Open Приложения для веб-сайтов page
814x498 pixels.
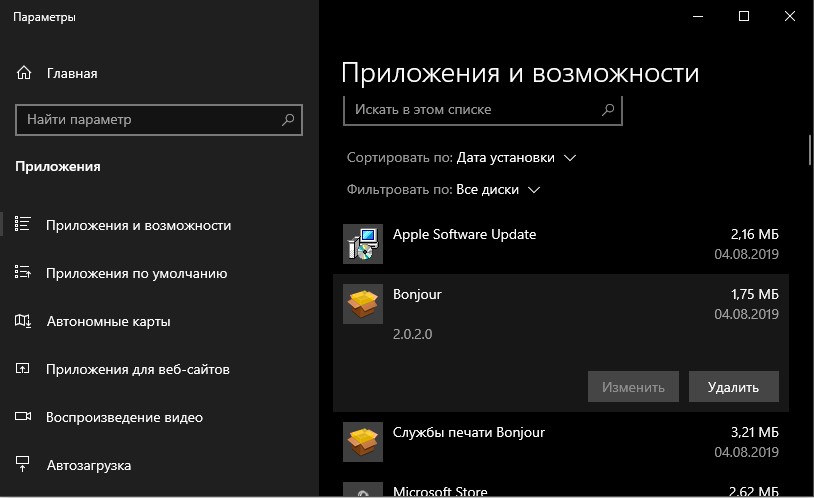(138, 369)
